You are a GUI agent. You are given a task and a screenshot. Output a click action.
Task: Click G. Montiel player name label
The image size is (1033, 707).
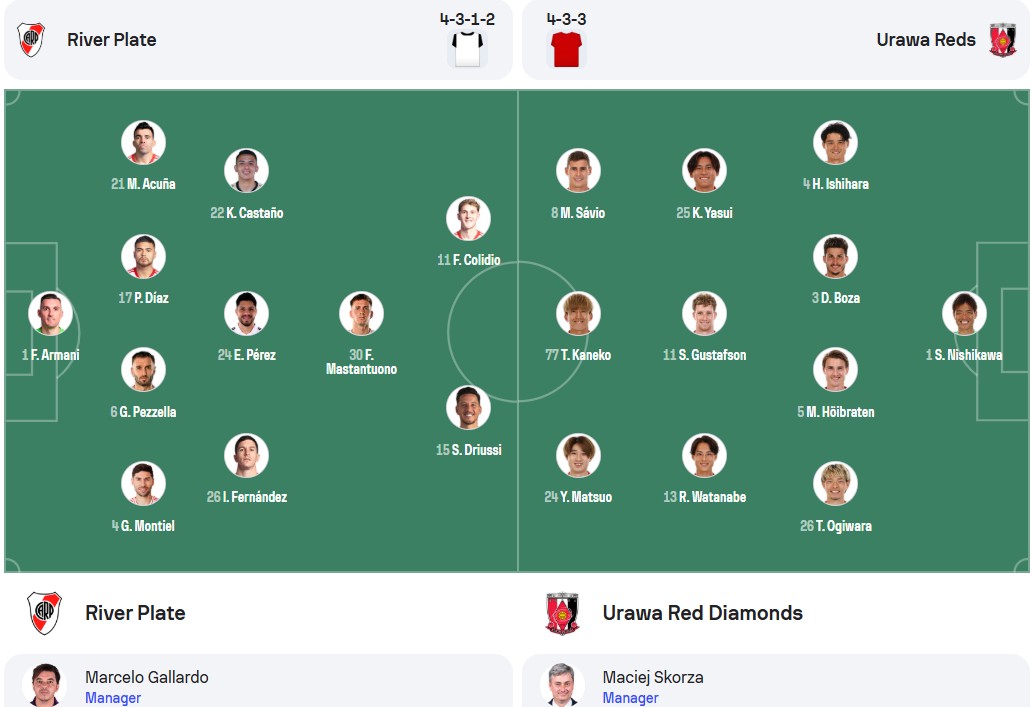click(143, 526)
